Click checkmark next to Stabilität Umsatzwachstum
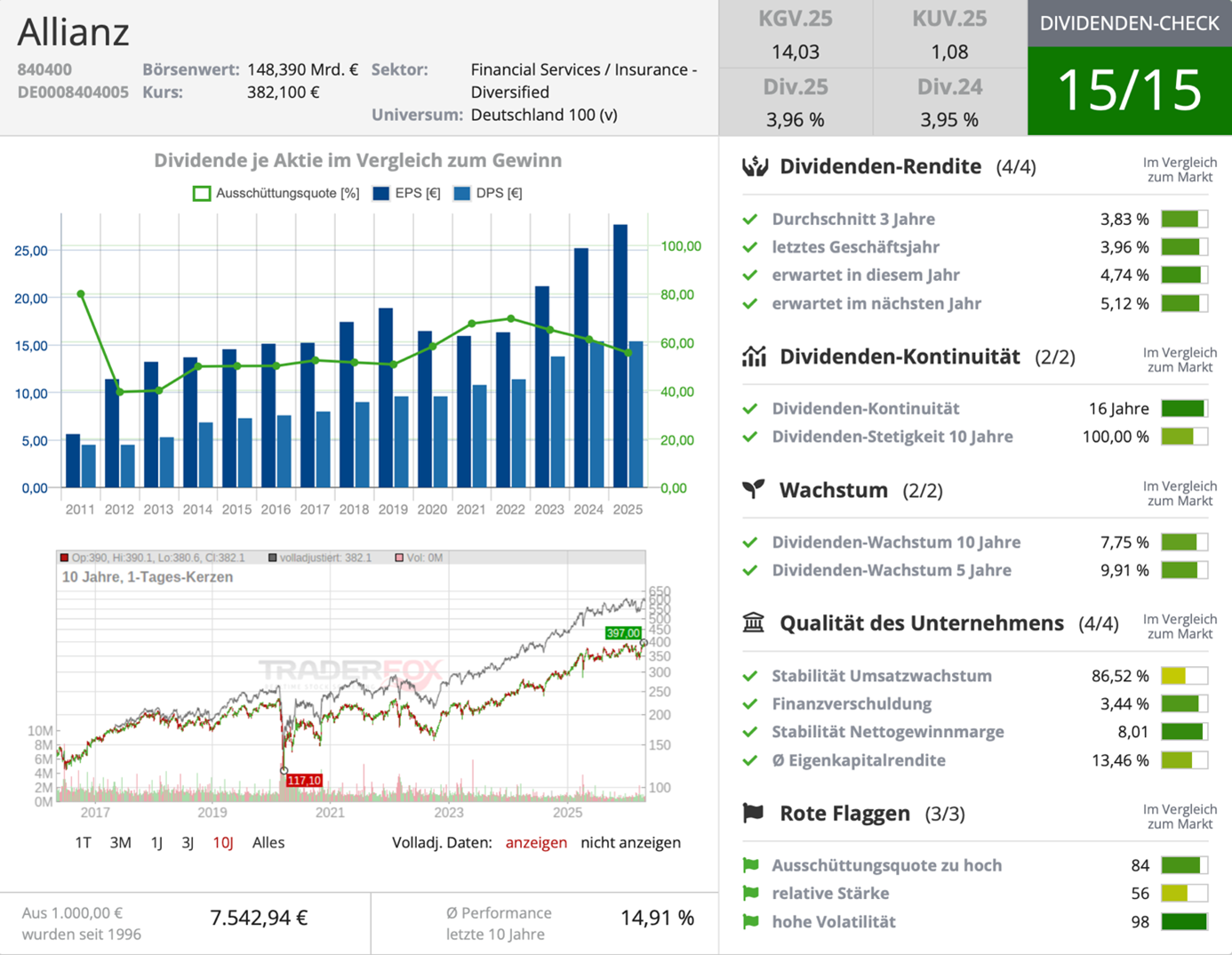1232x955 pixels. (750, 676)
